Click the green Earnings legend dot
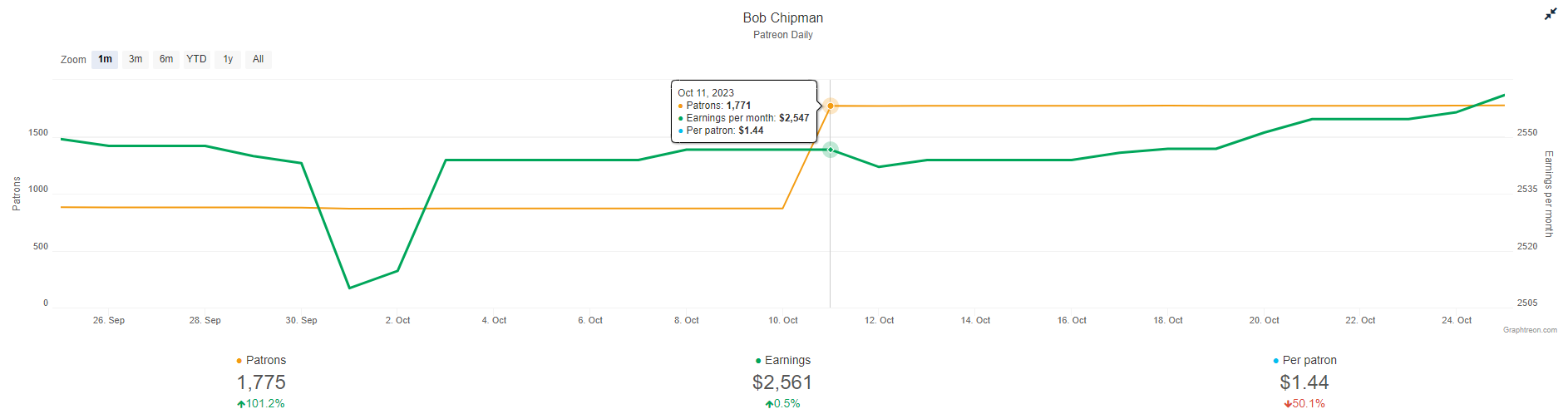 click(758, 361)
